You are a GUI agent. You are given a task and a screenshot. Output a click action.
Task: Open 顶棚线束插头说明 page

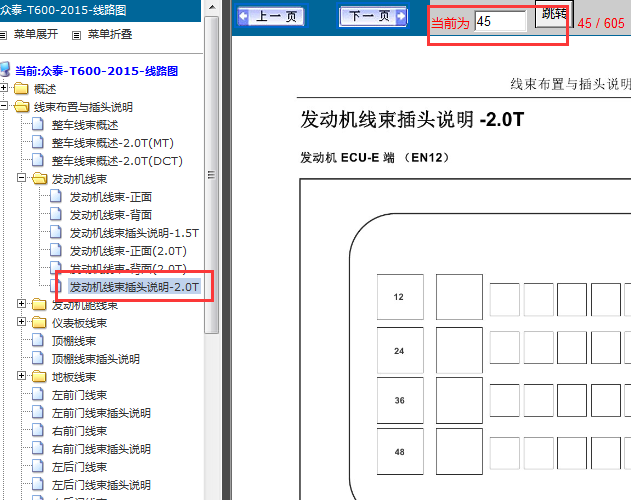coord(96,359)
